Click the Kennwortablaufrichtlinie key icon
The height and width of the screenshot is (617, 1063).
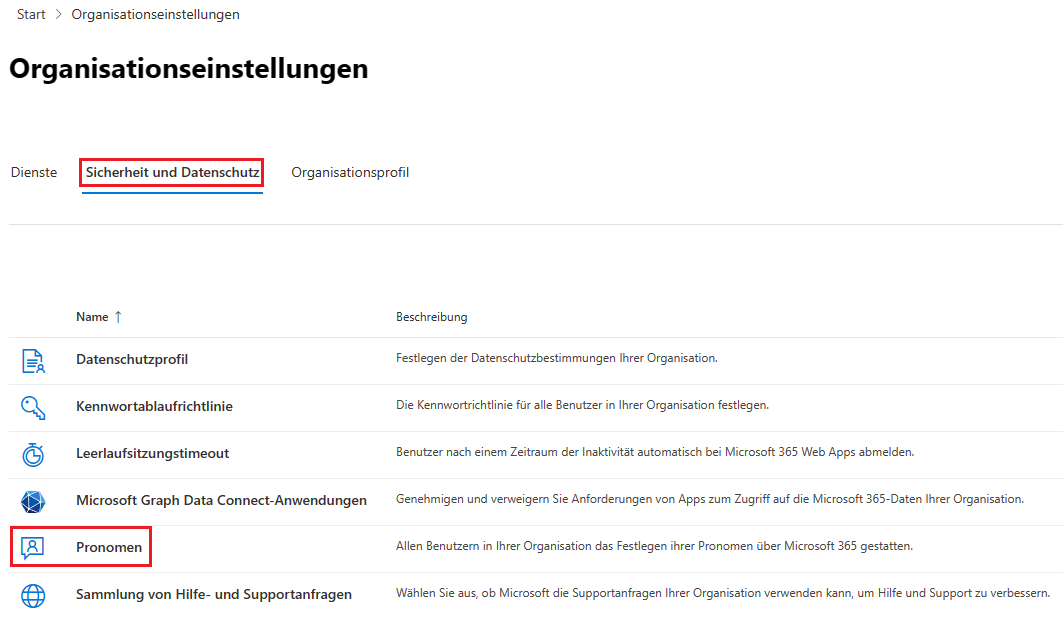33,407
